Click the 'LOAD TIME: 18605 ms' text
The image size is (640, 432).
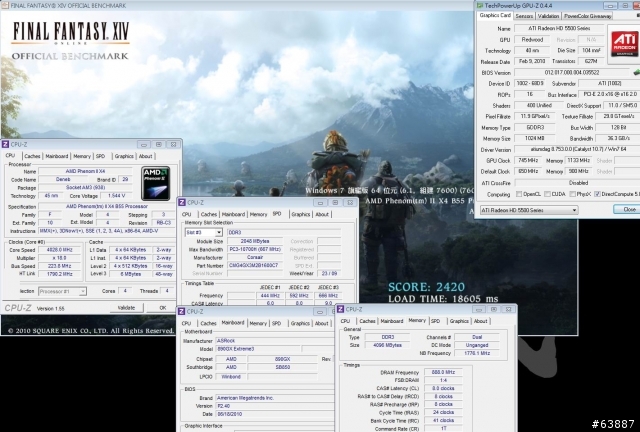point(443,298)
